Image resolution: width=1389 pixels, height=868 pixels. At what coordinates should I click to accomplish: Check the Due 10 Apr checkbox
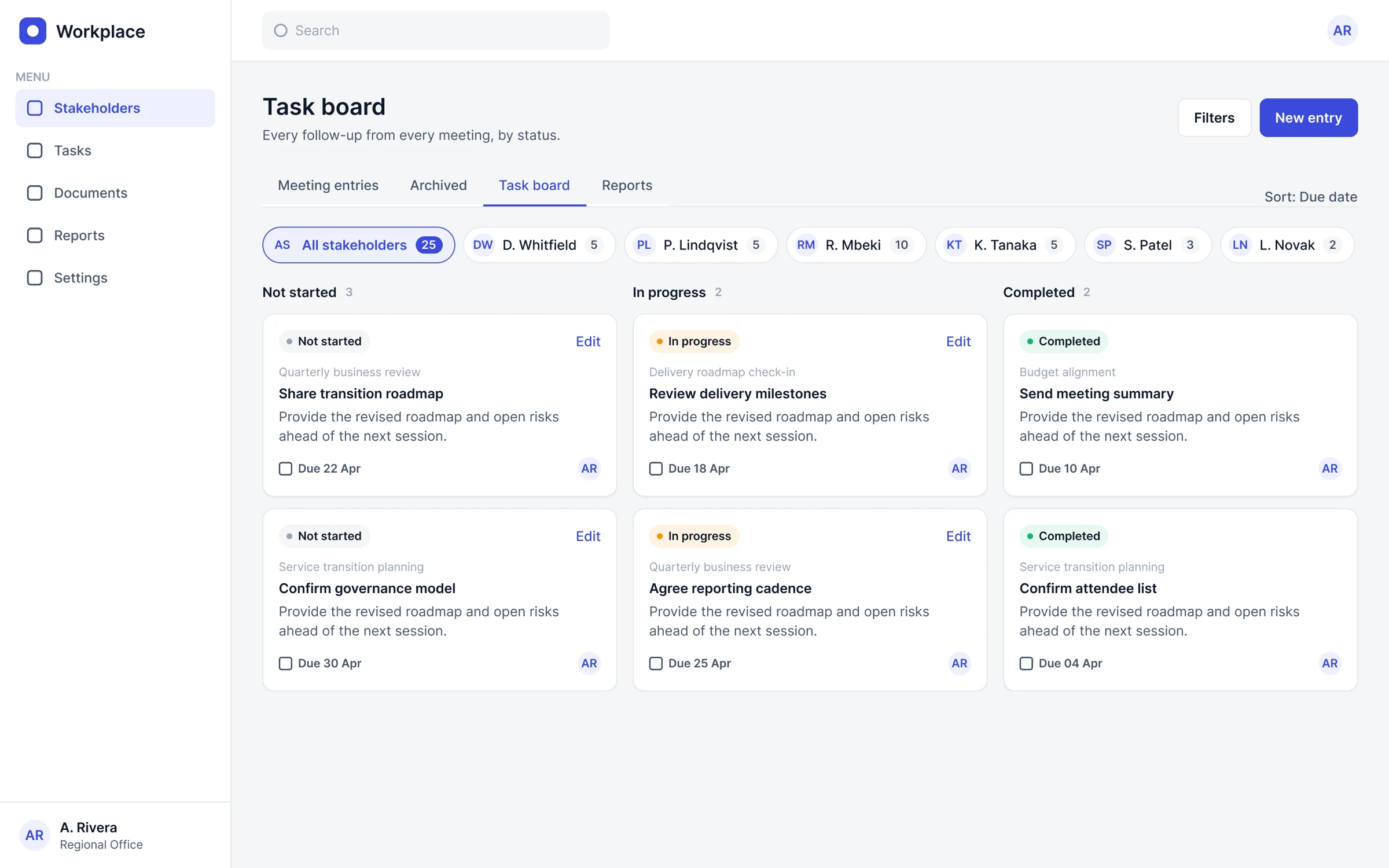point(1026,469)
